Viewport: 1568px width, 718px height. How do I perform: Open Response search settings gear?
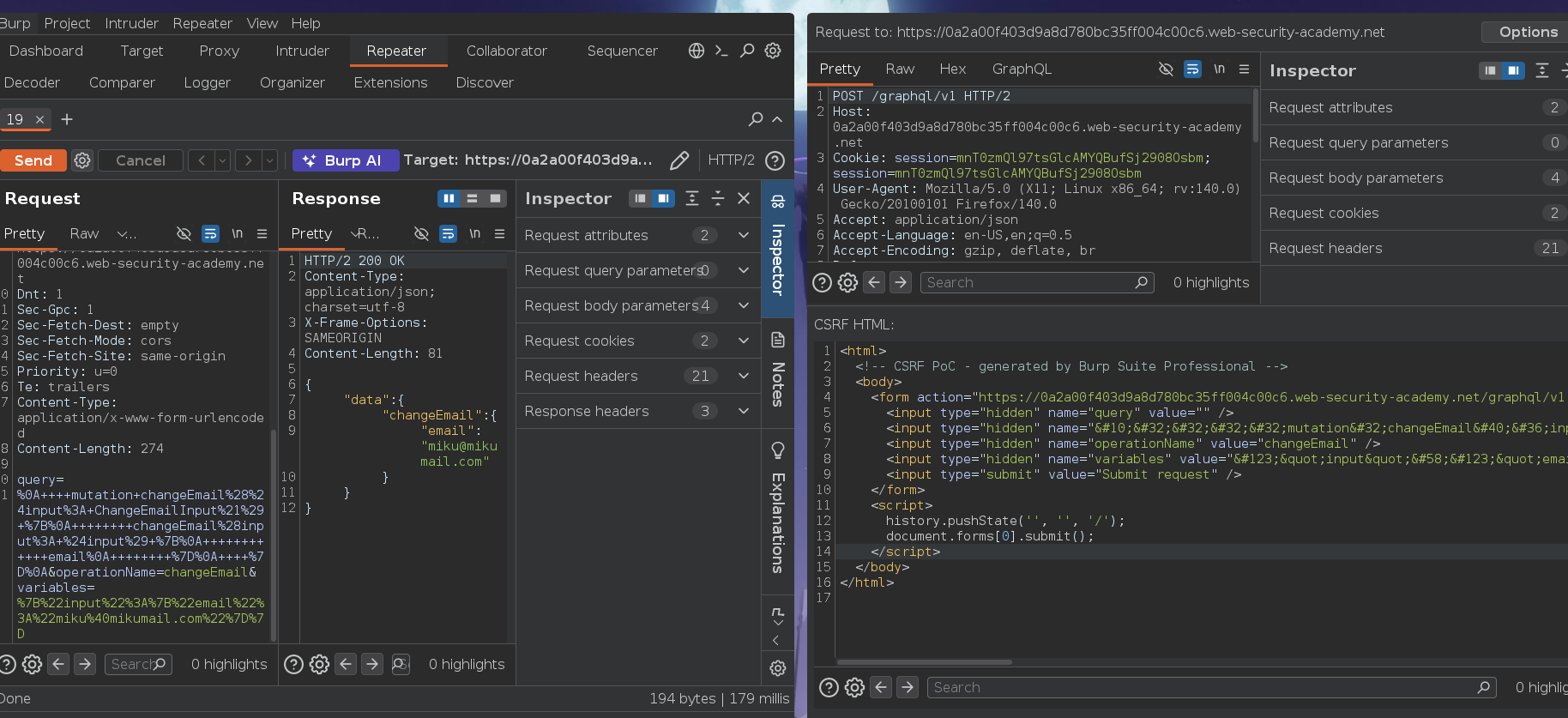pos(319,664)
